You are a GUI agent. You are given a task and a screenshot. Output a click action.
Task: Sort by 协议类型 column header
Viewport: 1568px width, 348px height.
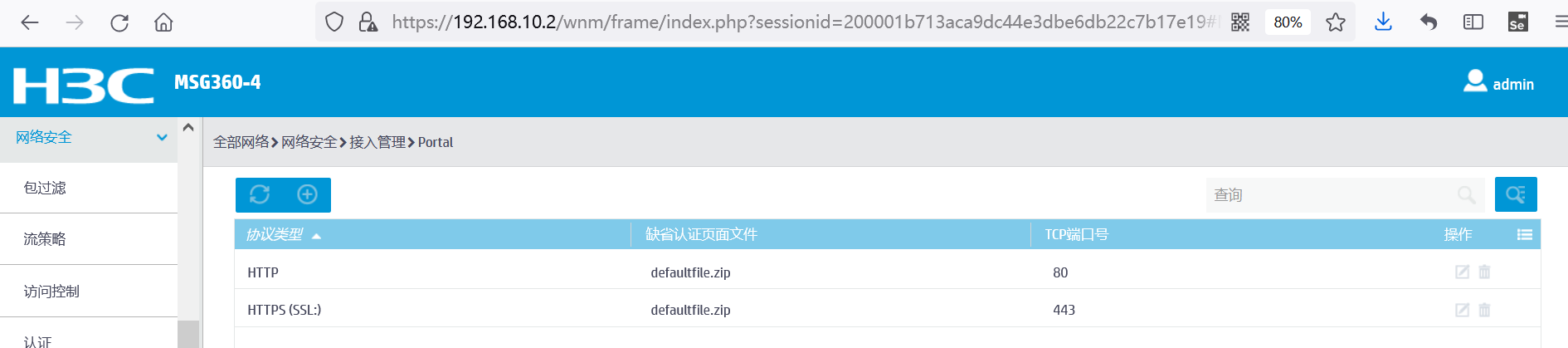coord(275,235)
